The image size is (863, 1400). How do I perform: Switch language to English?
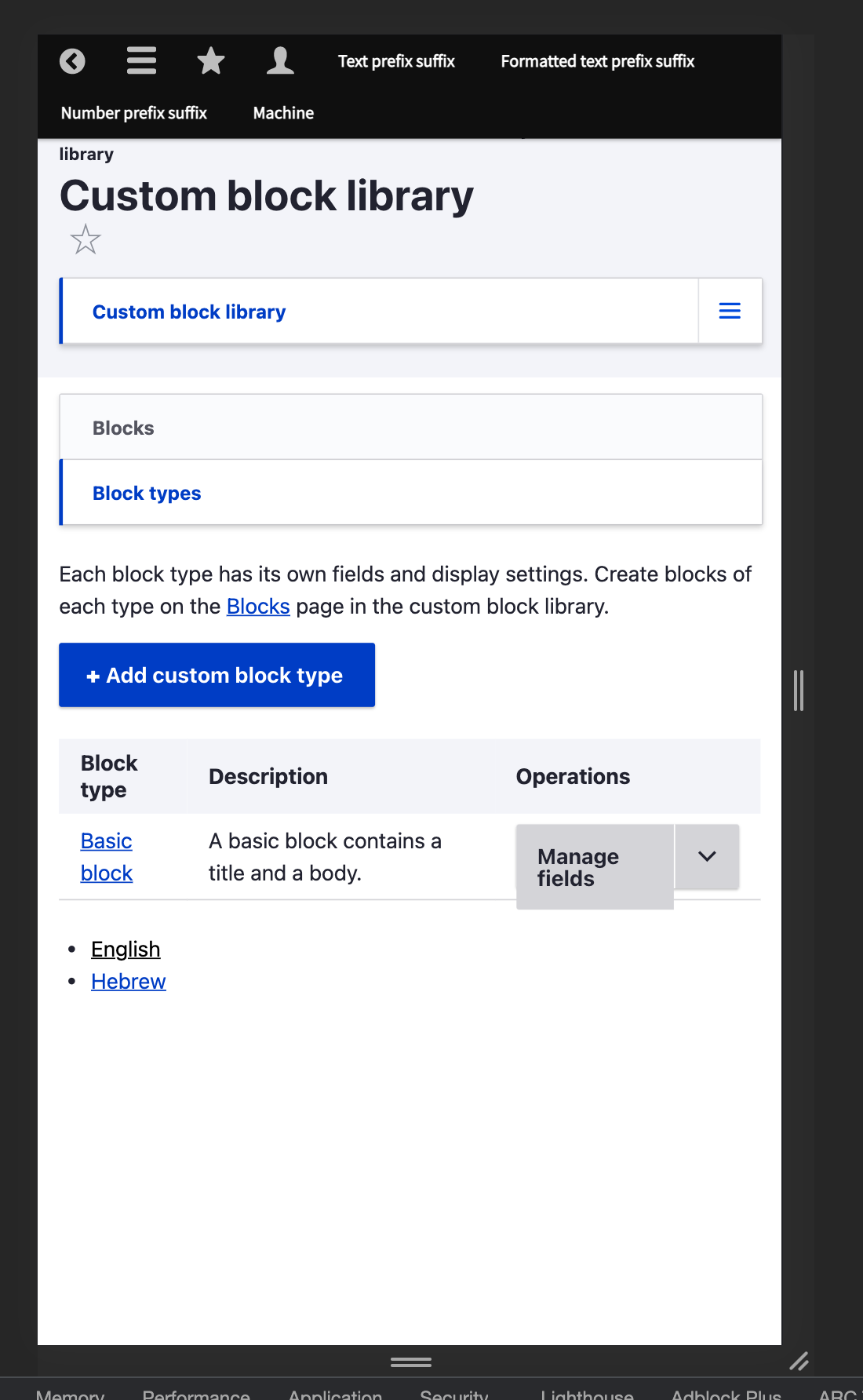point(126,950)
